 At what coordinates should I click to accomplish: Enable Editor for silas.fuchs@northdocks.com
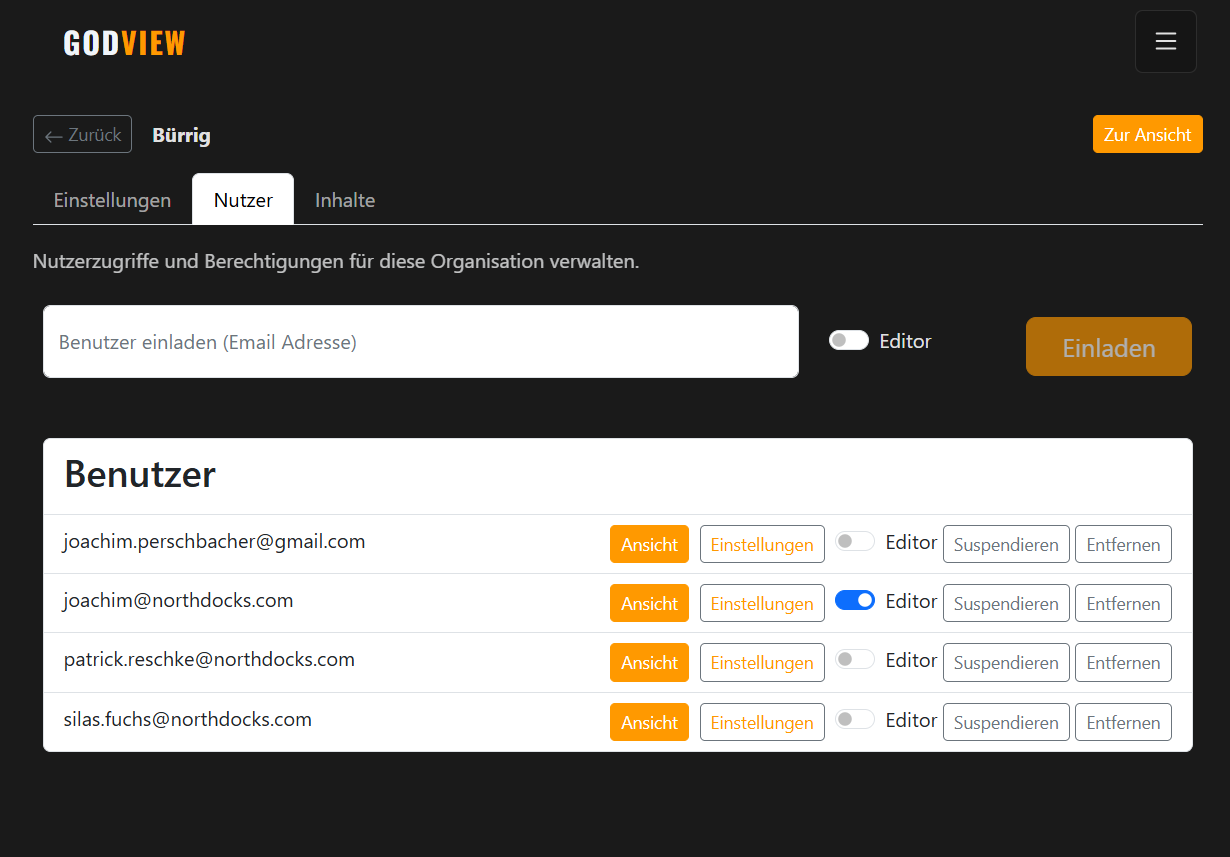(x=855, y=718)
